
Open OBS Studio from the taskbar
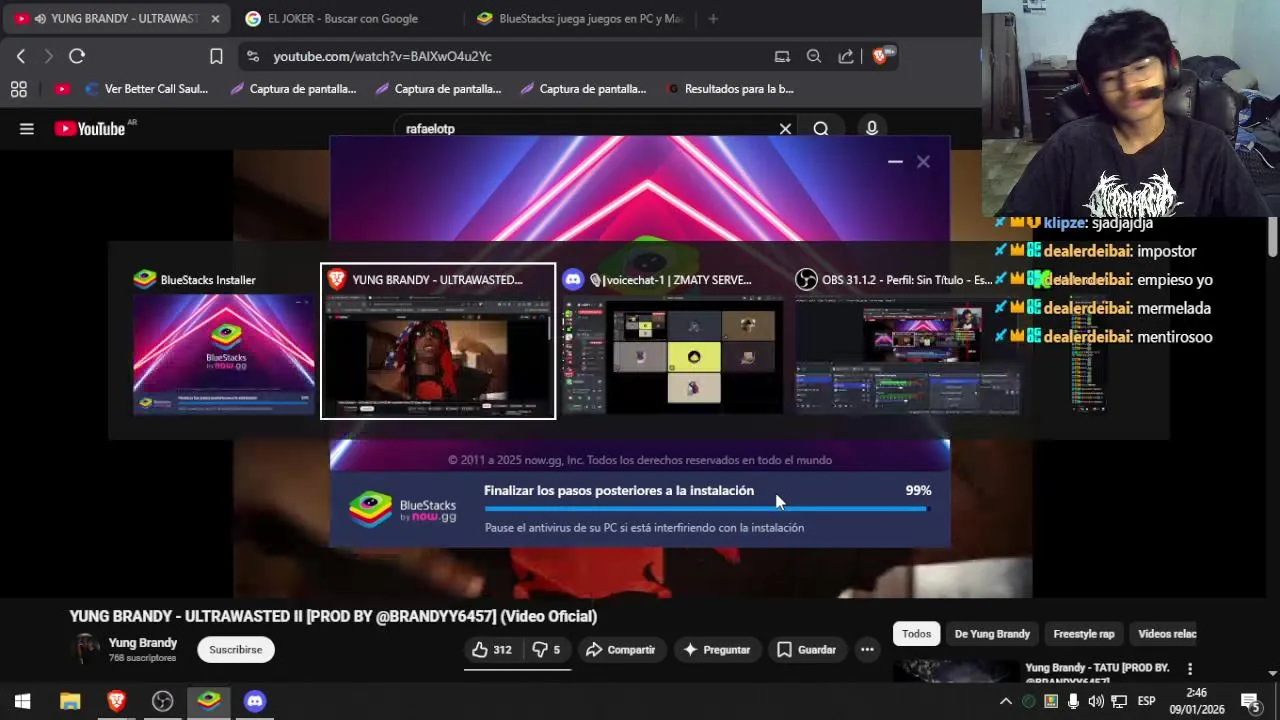[162, 701]
